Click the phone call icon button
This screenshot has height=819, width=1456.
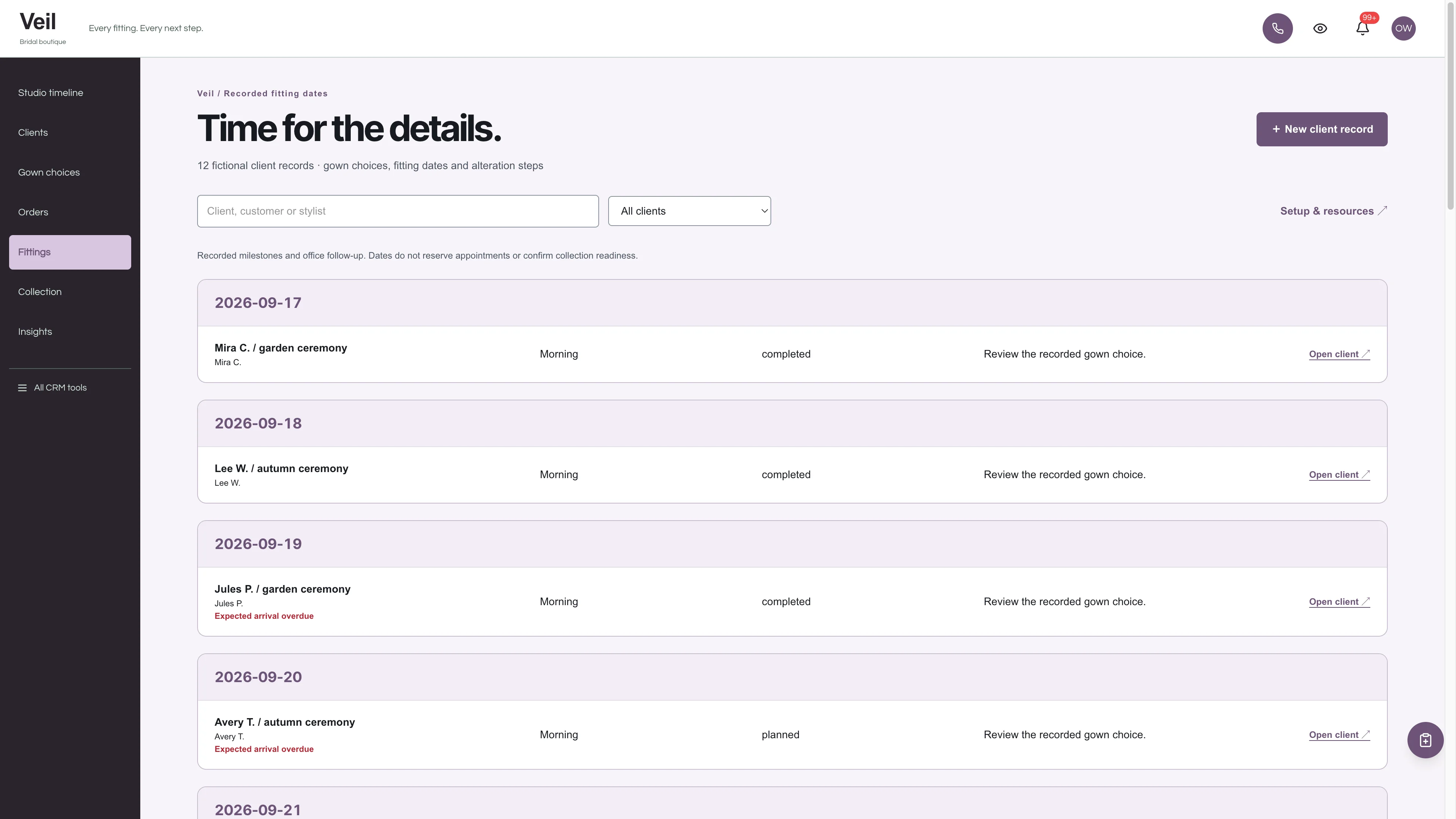point(1277,28)
